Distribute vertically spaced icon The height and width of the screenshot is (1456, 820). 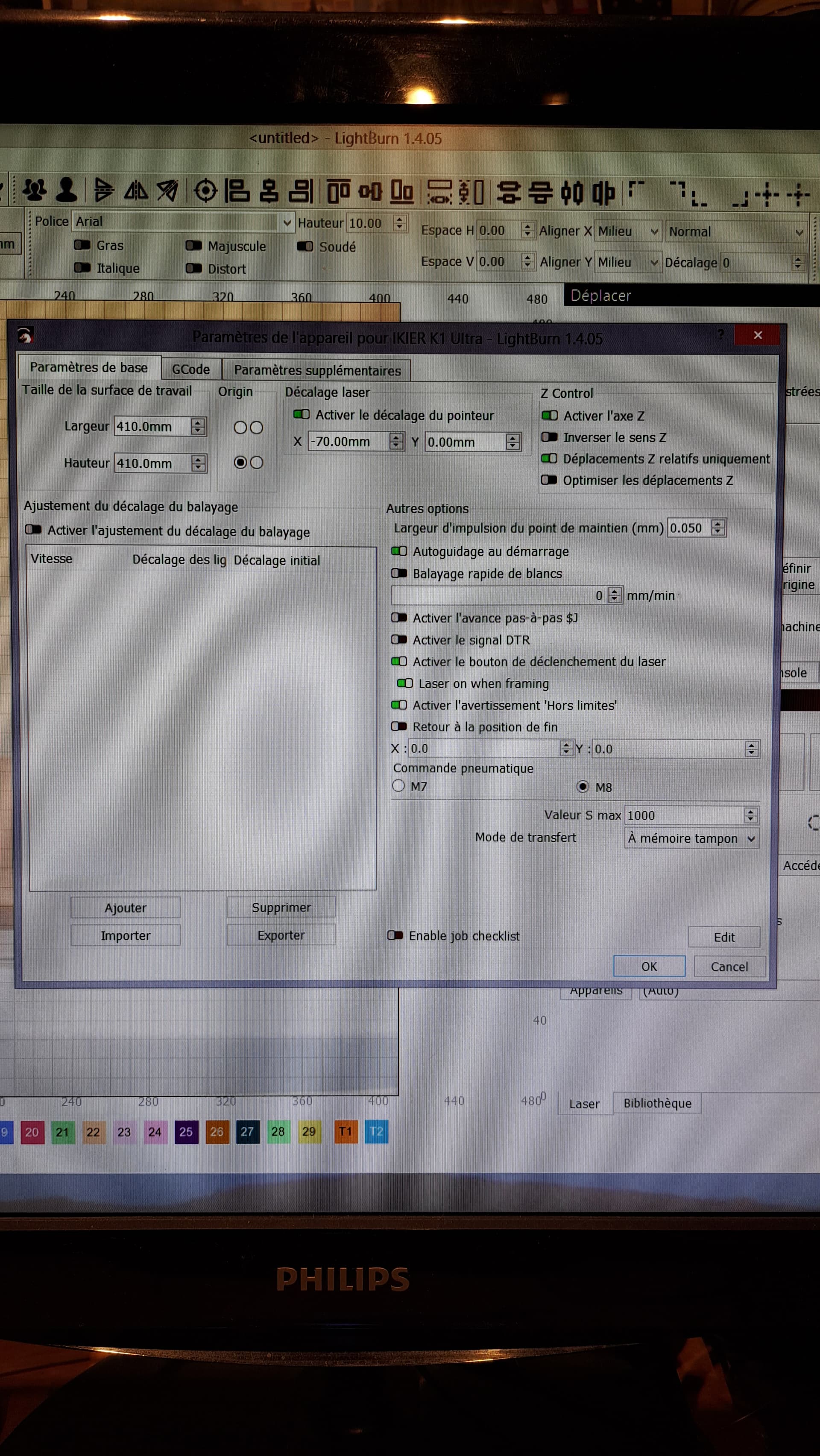click(x=540, y=193)
